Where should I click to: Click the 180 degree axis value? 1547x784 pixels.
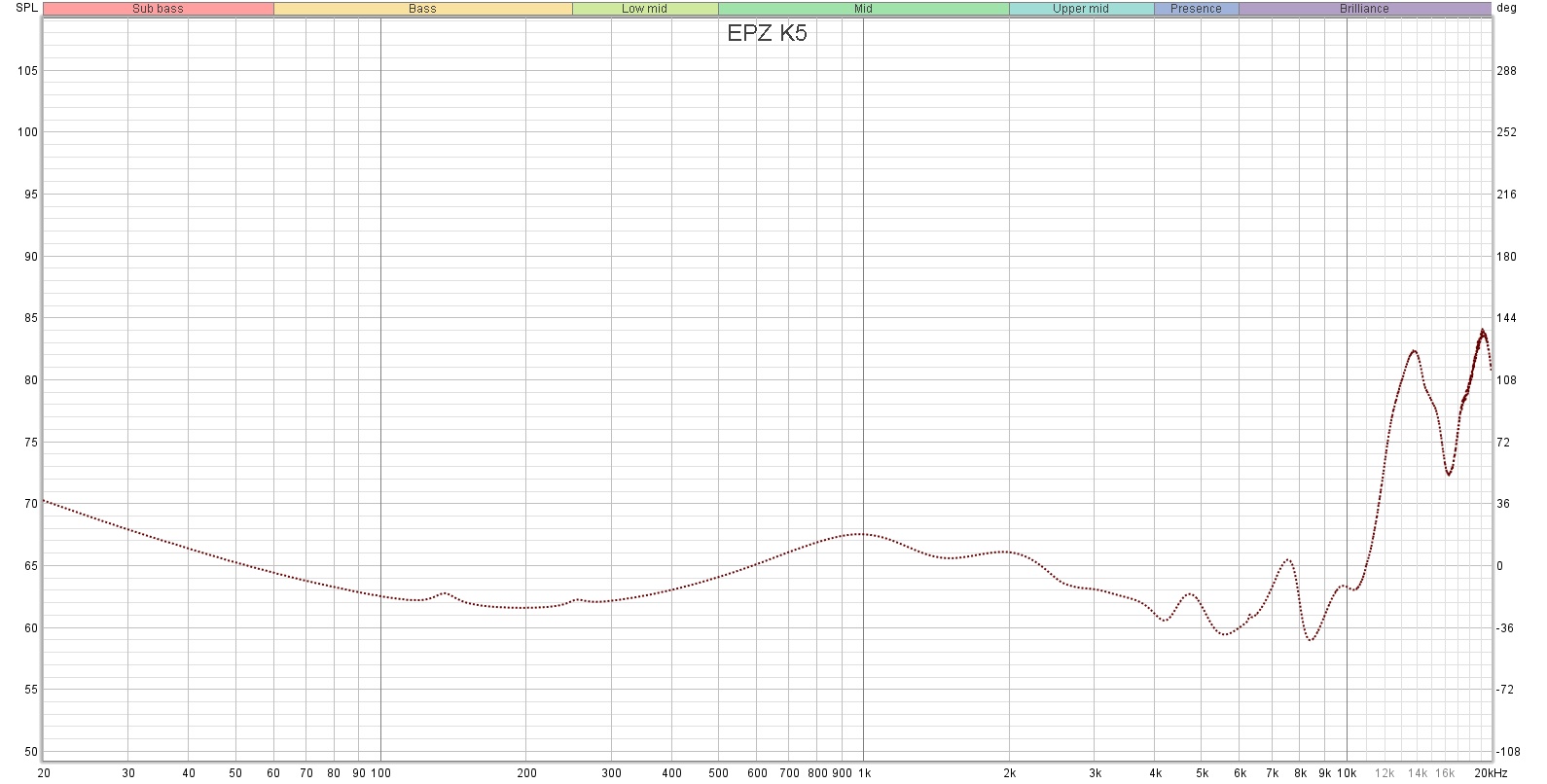(x=1506, y=257)
